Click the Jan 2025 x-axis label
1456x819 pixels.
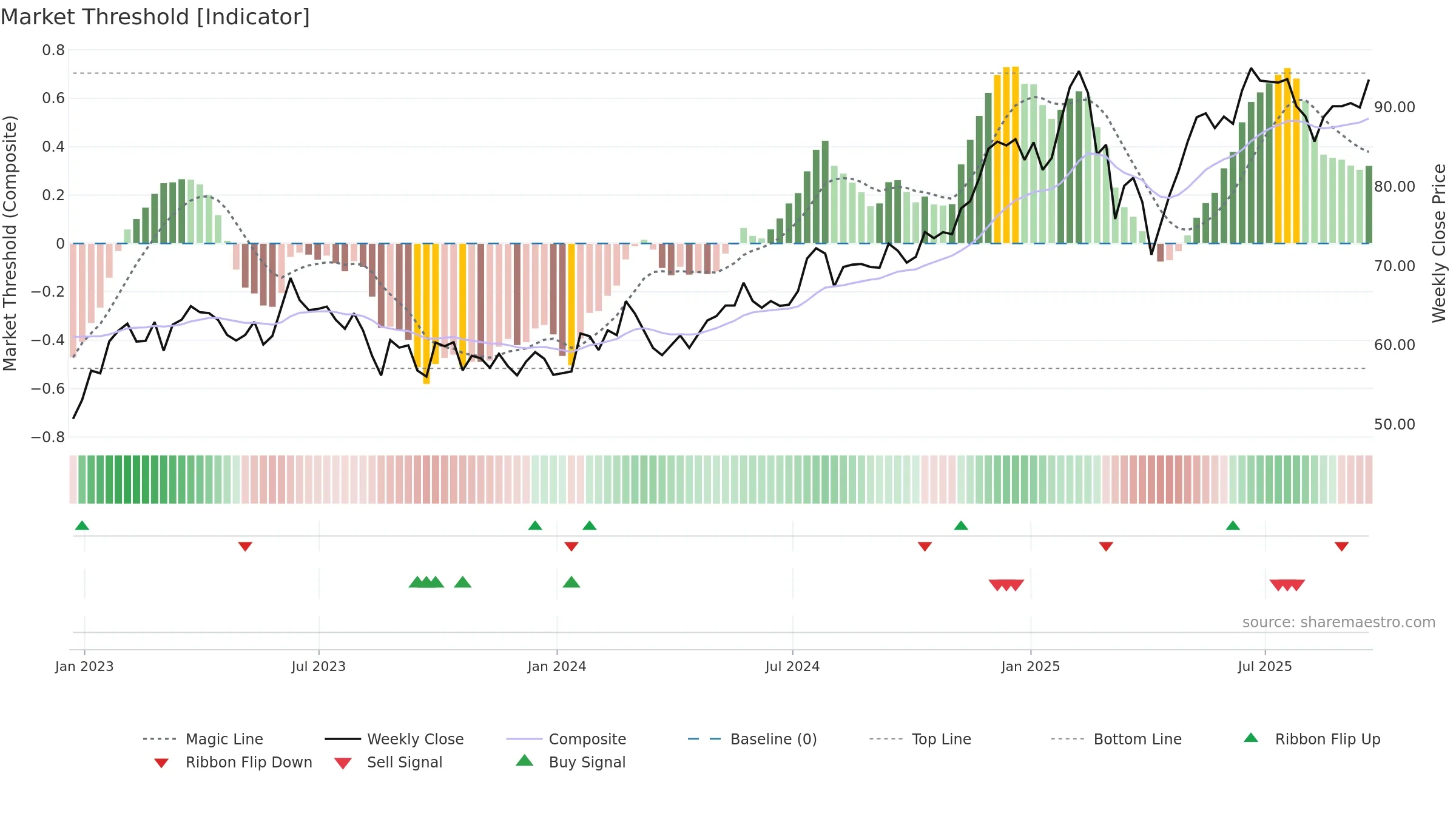tap(1031, 667)
